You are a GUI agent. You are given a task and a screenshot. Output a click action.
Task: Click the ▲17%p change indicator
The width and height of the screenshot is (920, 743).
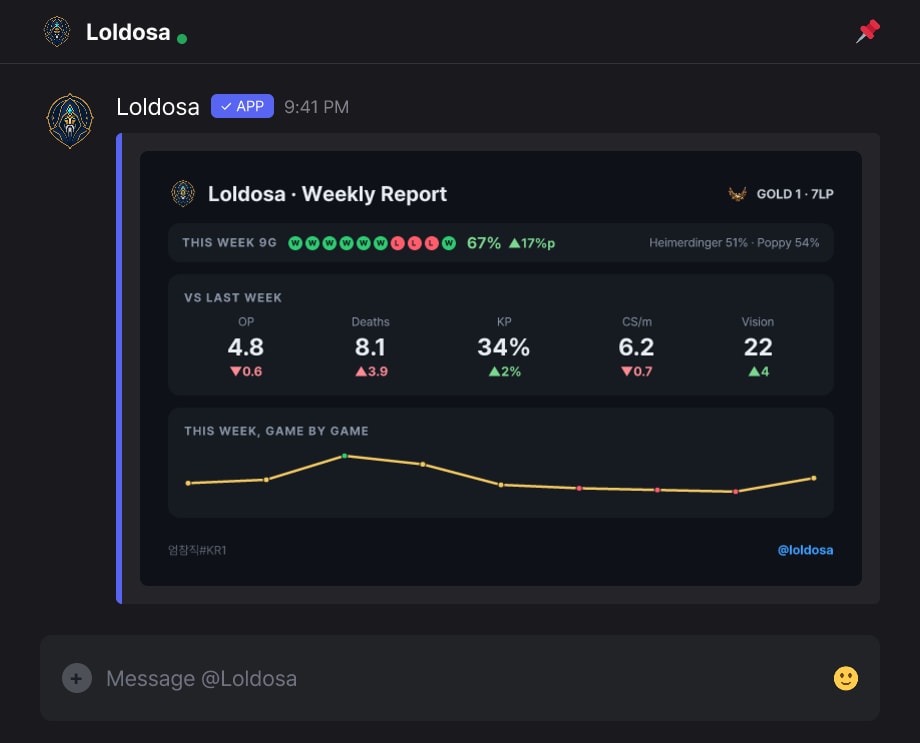pyautogui.click(x=532, y=243)
